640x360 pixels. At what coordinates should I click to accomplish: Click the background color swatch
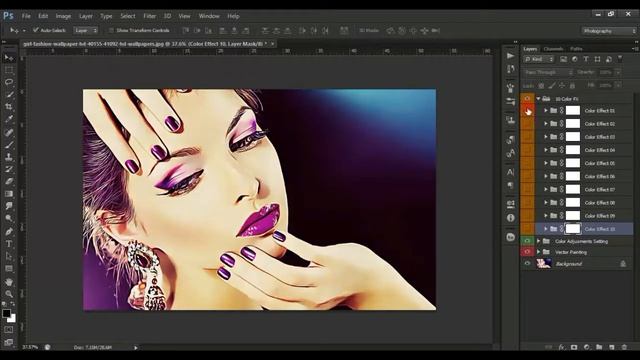click(13, 319)
